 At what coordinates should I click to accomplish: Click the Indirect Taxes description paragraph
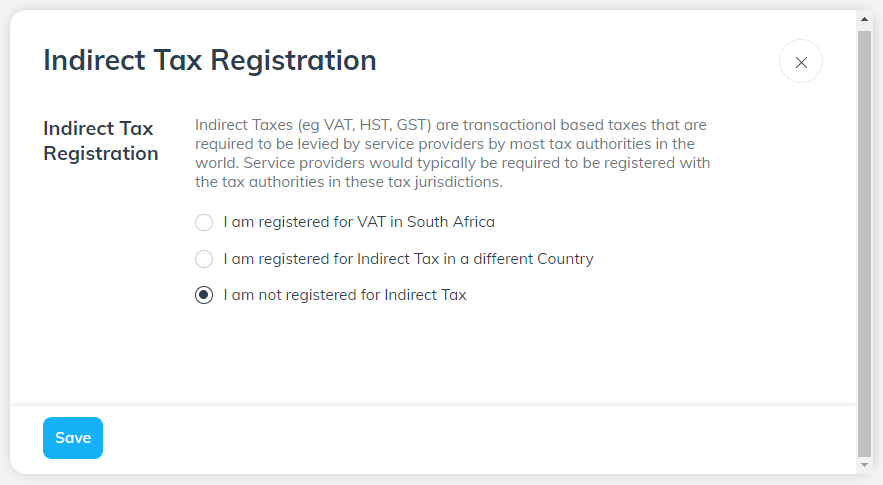pyautogui.click(x=453, y=153)
